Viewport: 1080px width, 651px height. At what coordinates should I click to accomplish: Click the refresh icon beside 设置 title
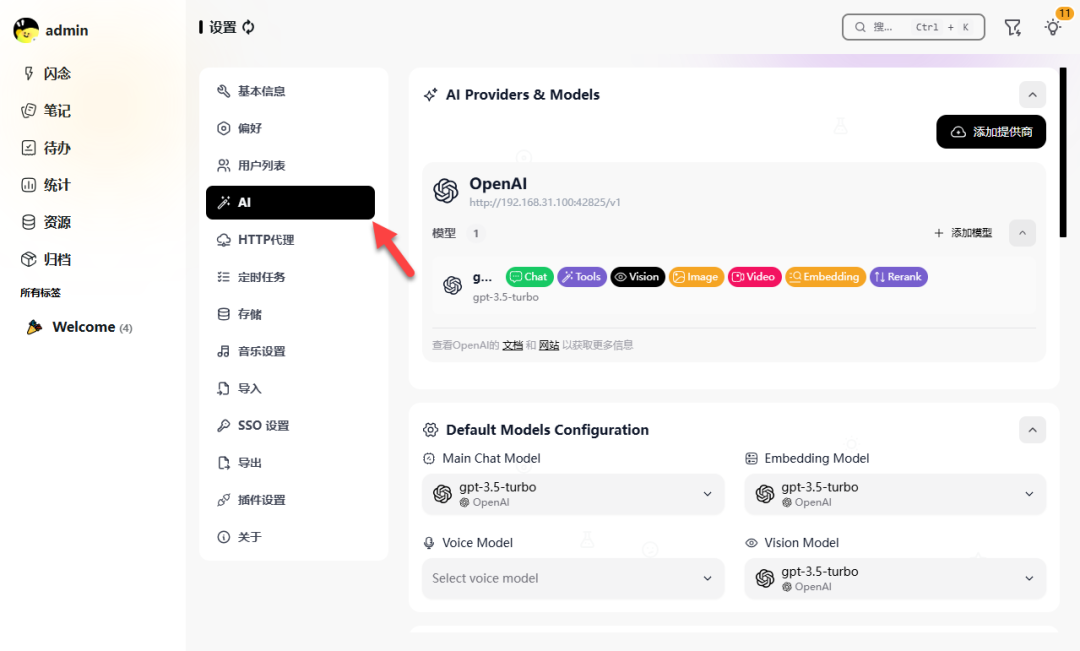[x=249, y=27]
